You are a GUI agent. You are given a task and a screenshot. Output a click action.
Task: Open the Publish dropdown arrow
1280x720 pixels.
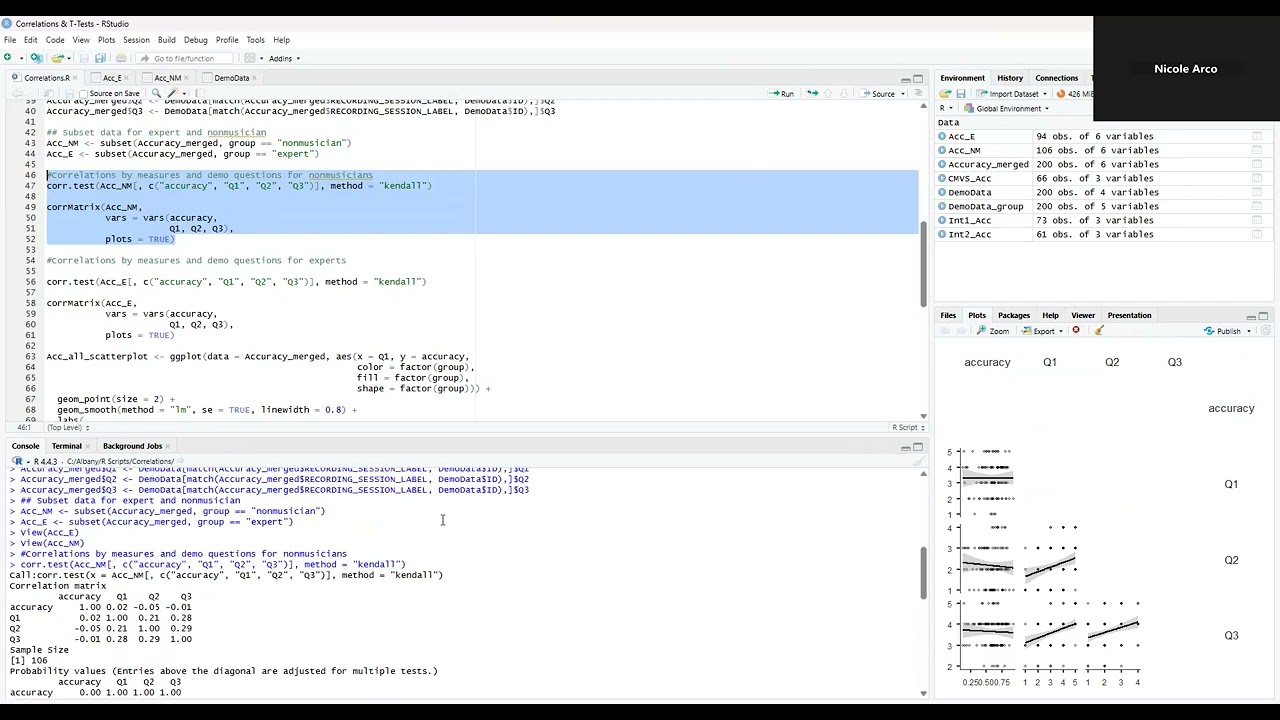[x=1249, y=331]
